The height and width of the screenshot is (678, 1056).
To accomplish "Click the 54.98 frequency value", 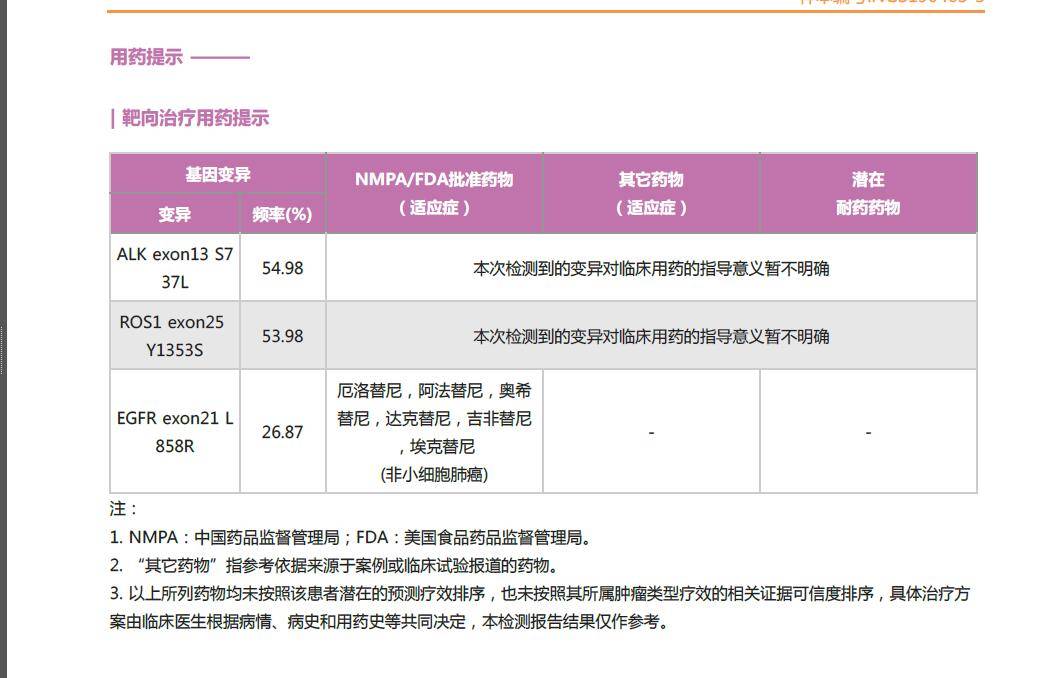I will point(282,268).
